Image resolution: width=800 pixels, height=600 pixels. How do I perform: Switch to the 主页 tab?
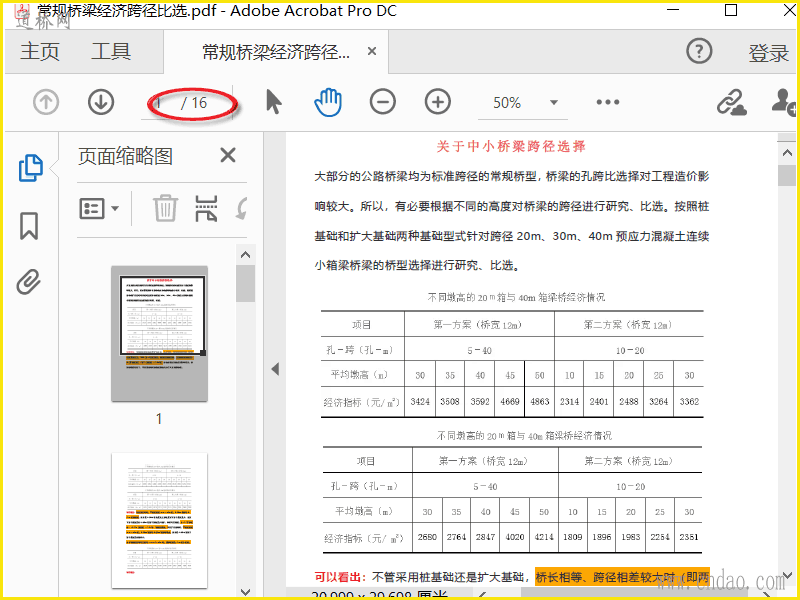40,52
